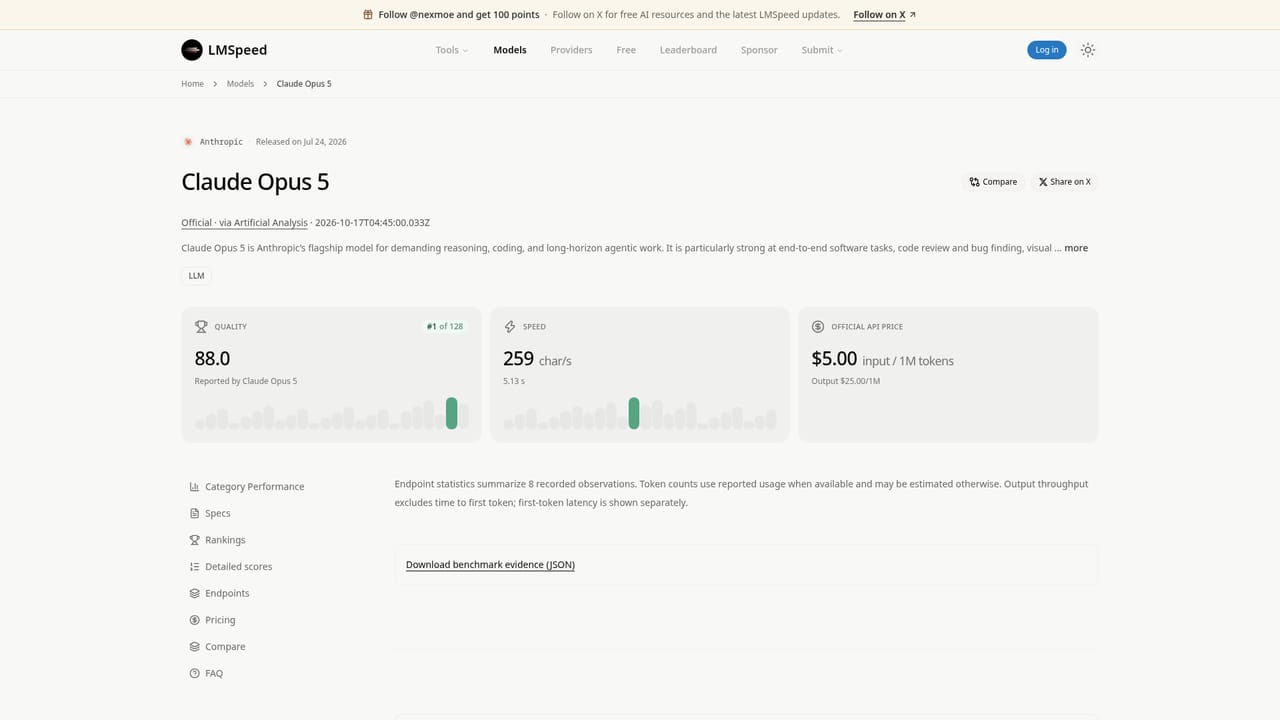Go to Home breadcrumb link

tap(192, 84)
